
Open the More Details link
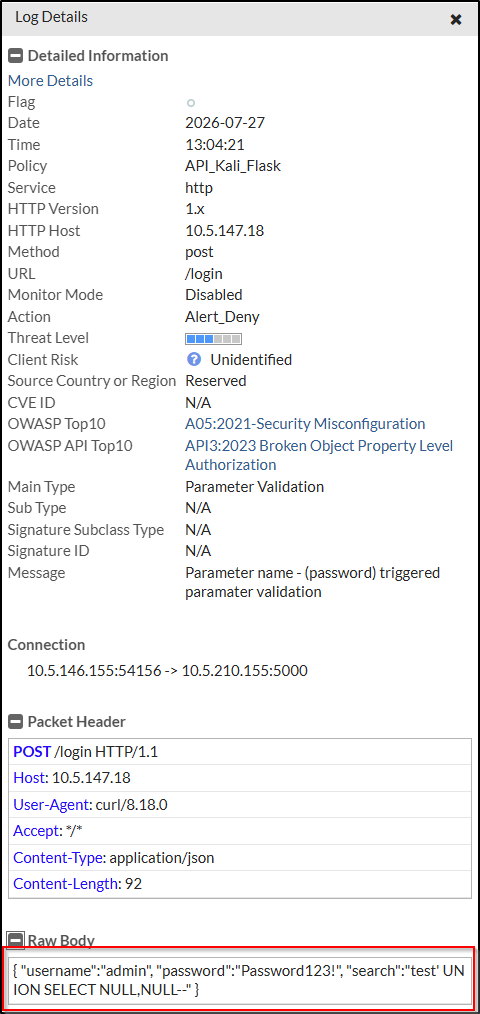(x=50, y=81)
